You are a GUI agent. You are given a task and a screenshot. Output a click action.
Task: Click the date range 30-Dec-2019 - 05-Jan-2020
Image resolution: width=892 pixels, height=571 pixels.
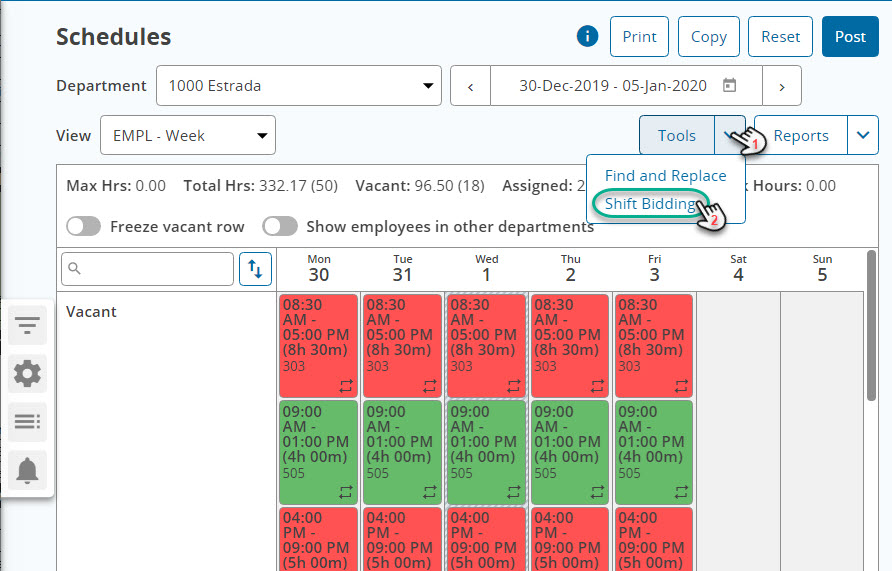(x=613, y=86)
